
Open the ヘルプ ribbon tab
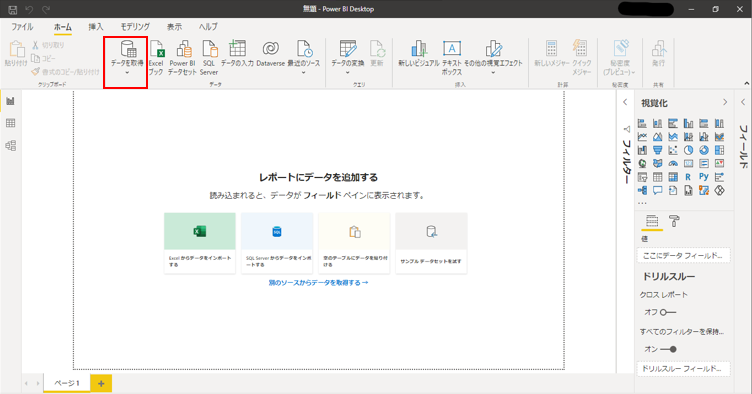(208, 27)
